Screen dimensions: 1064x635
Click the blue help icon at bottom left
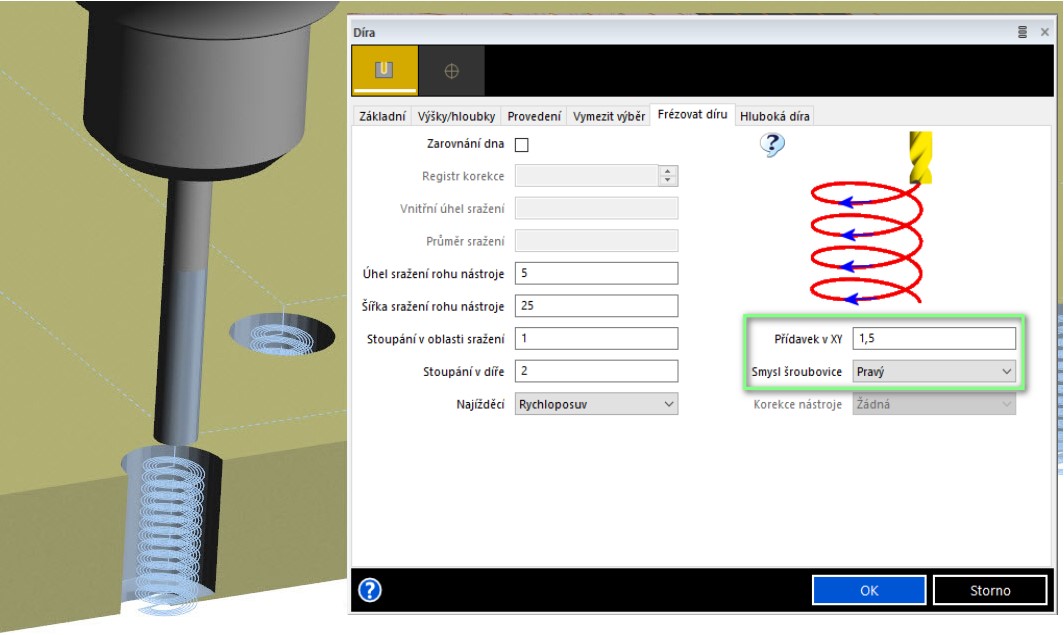pyautogui.click(x=370, y=590)
